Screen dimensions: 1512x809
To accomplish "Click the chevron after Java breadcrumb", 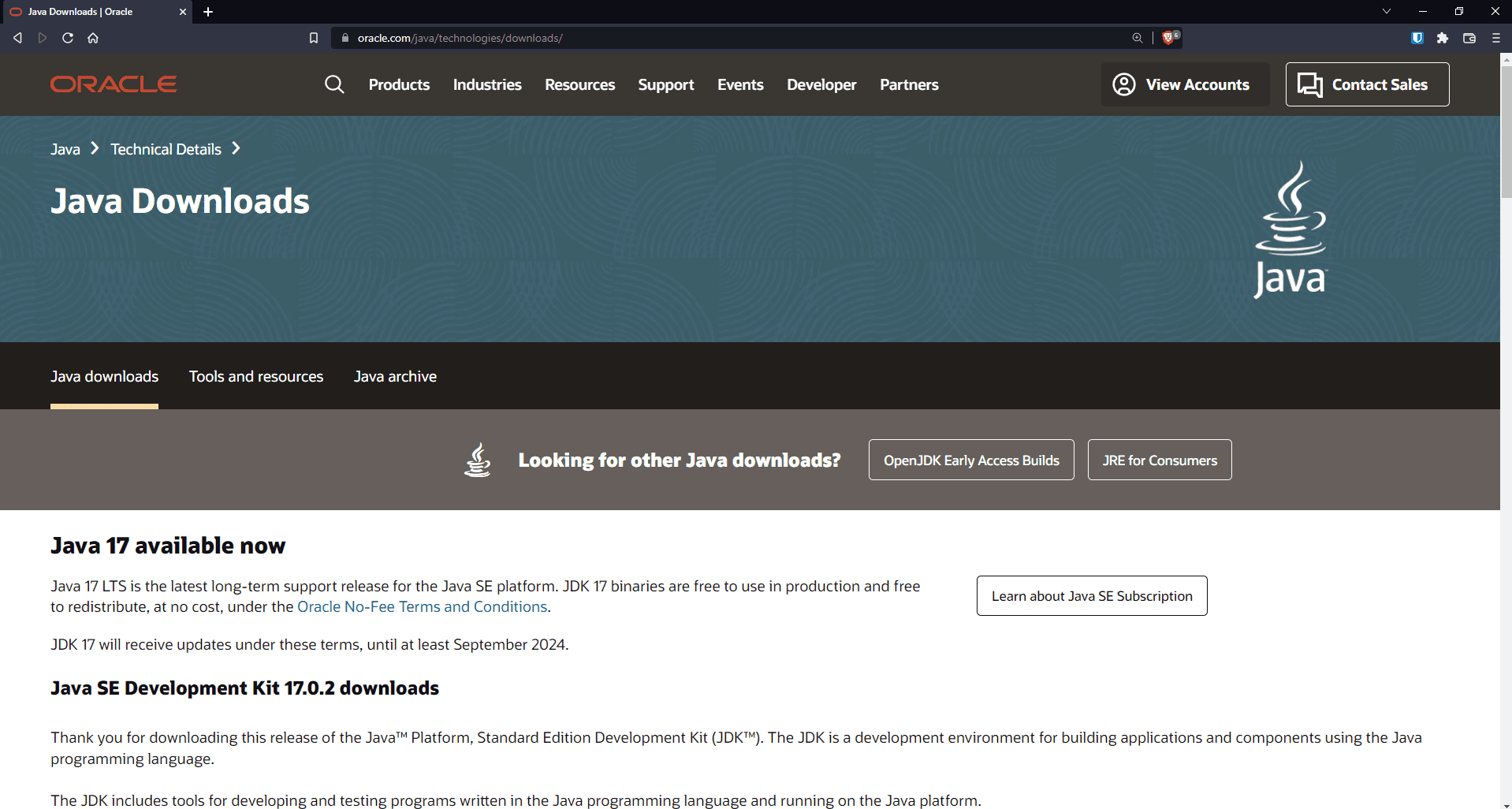I will pyautogui.click(x=95, y=148).
